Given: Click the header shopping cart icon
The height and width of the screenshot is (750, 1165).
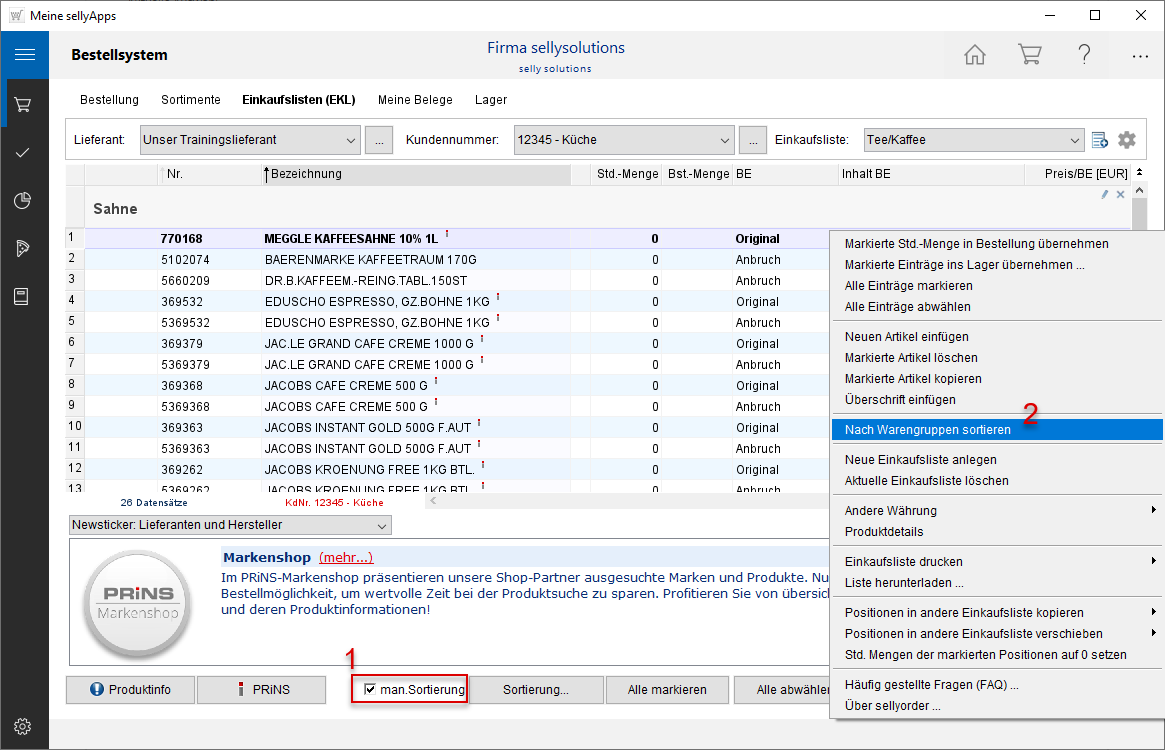Looking at the screenshot, I should point(1029,55).
